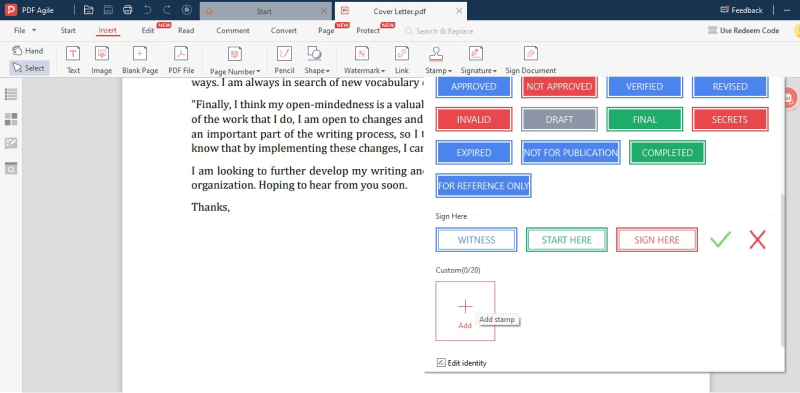This screenshot has height=393, width=800.
Task: Pick the green checkmark stamp
Action: pyautogui.click(x=720, y=239)
